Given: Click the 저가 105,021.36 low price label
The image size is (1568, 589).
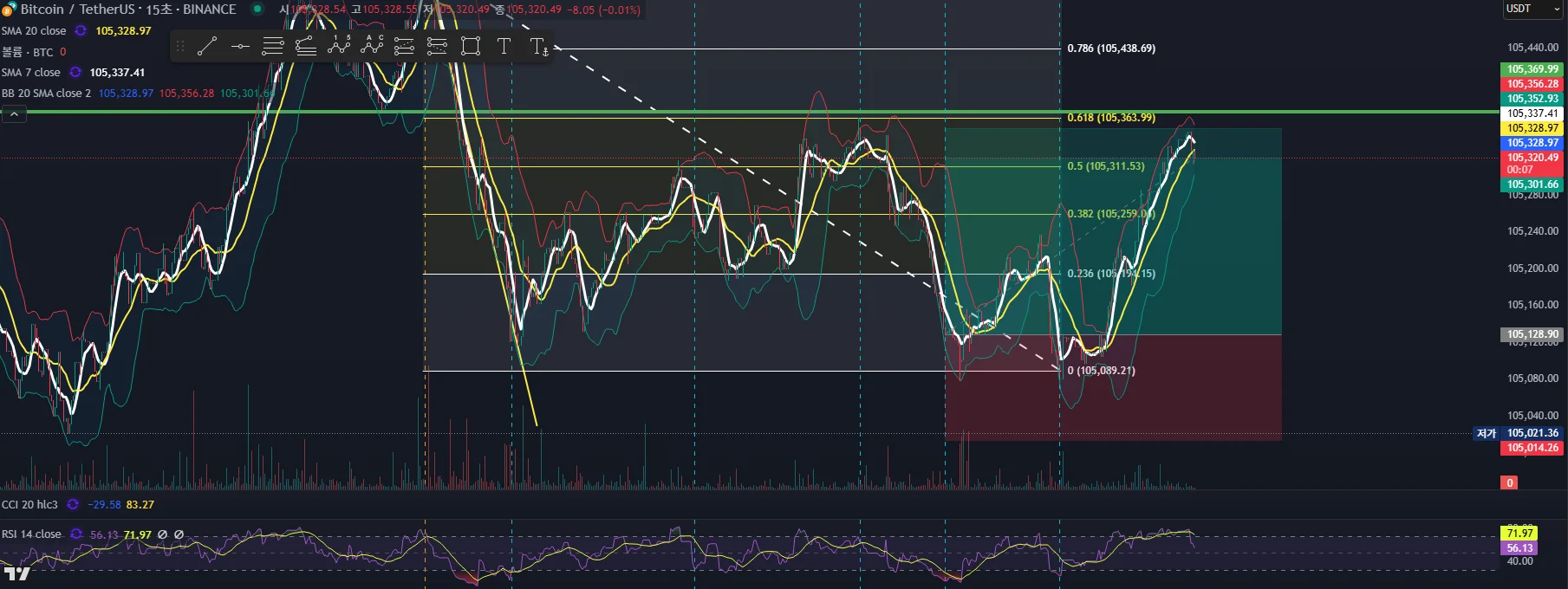Looking at the screenshot, I should tap(1518, 433).
